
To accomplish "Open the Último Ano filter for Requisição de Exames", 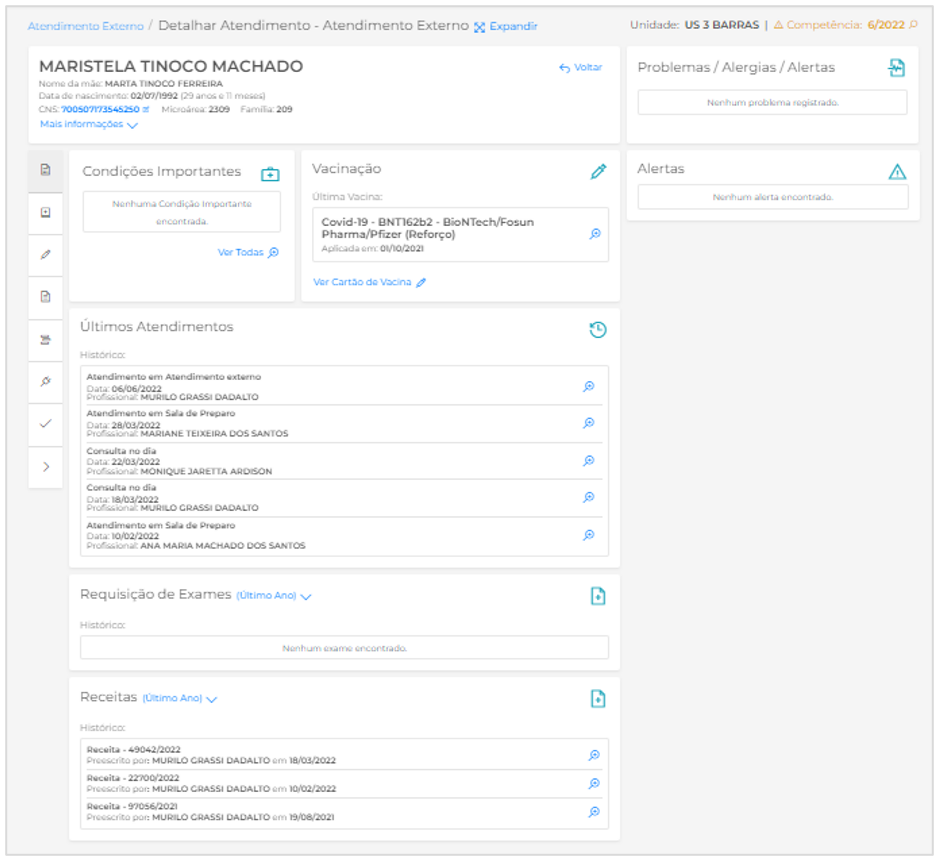I will click(x=274, y=596).
